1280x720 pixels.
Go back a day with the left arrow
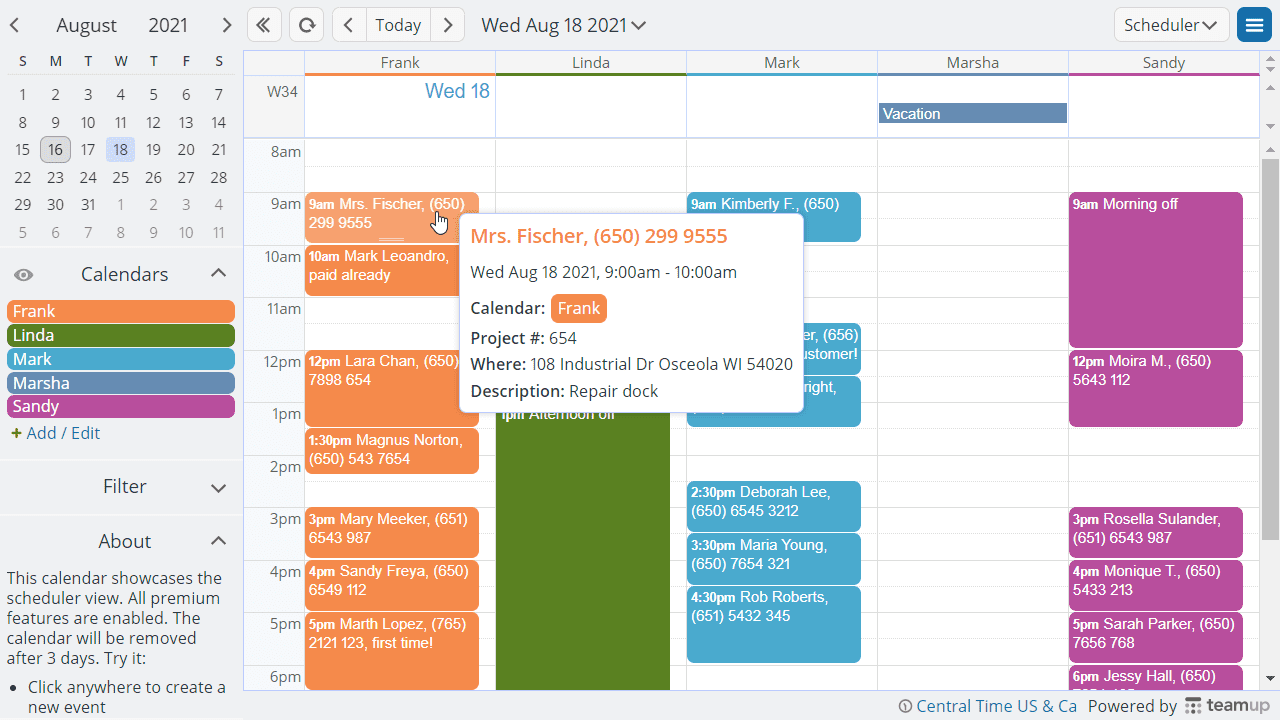348,24
